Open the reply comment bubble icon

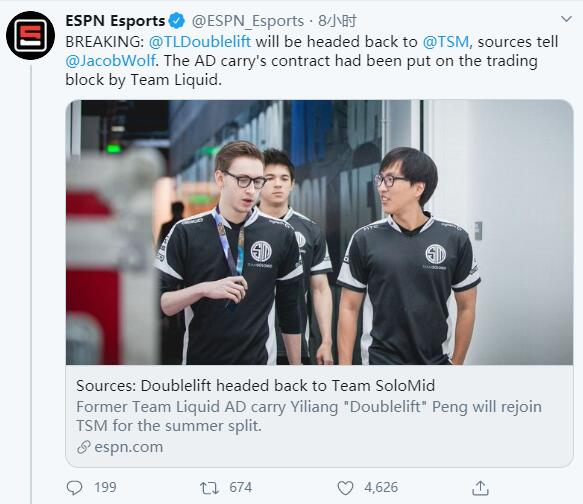[x=74, y=488]
